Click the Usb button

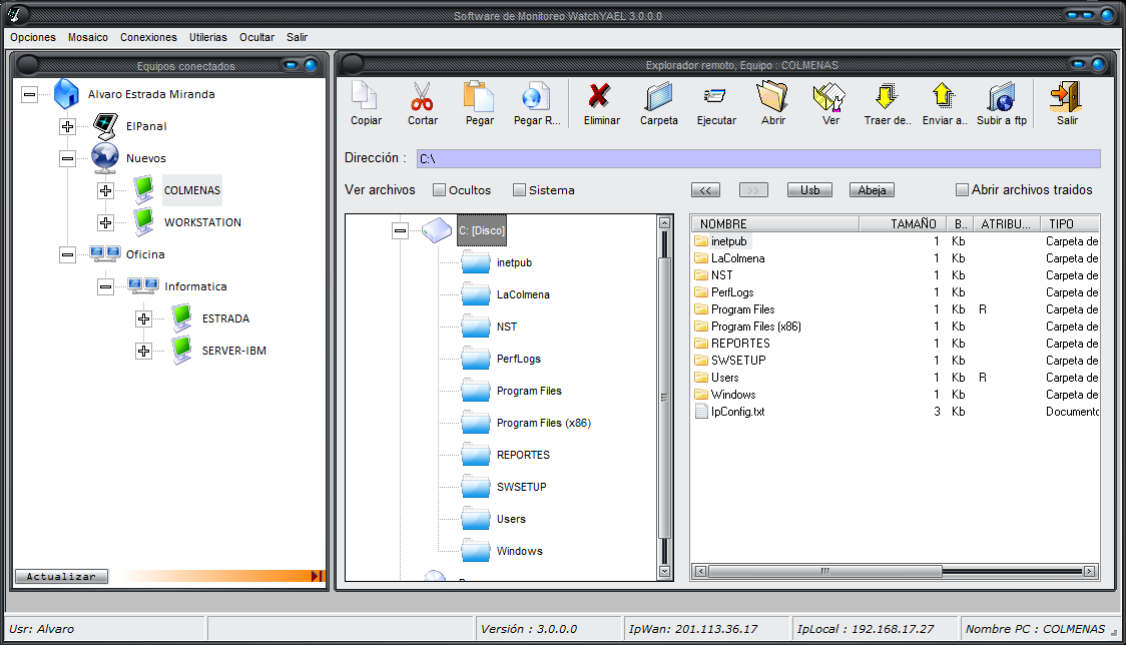(809, 190)
